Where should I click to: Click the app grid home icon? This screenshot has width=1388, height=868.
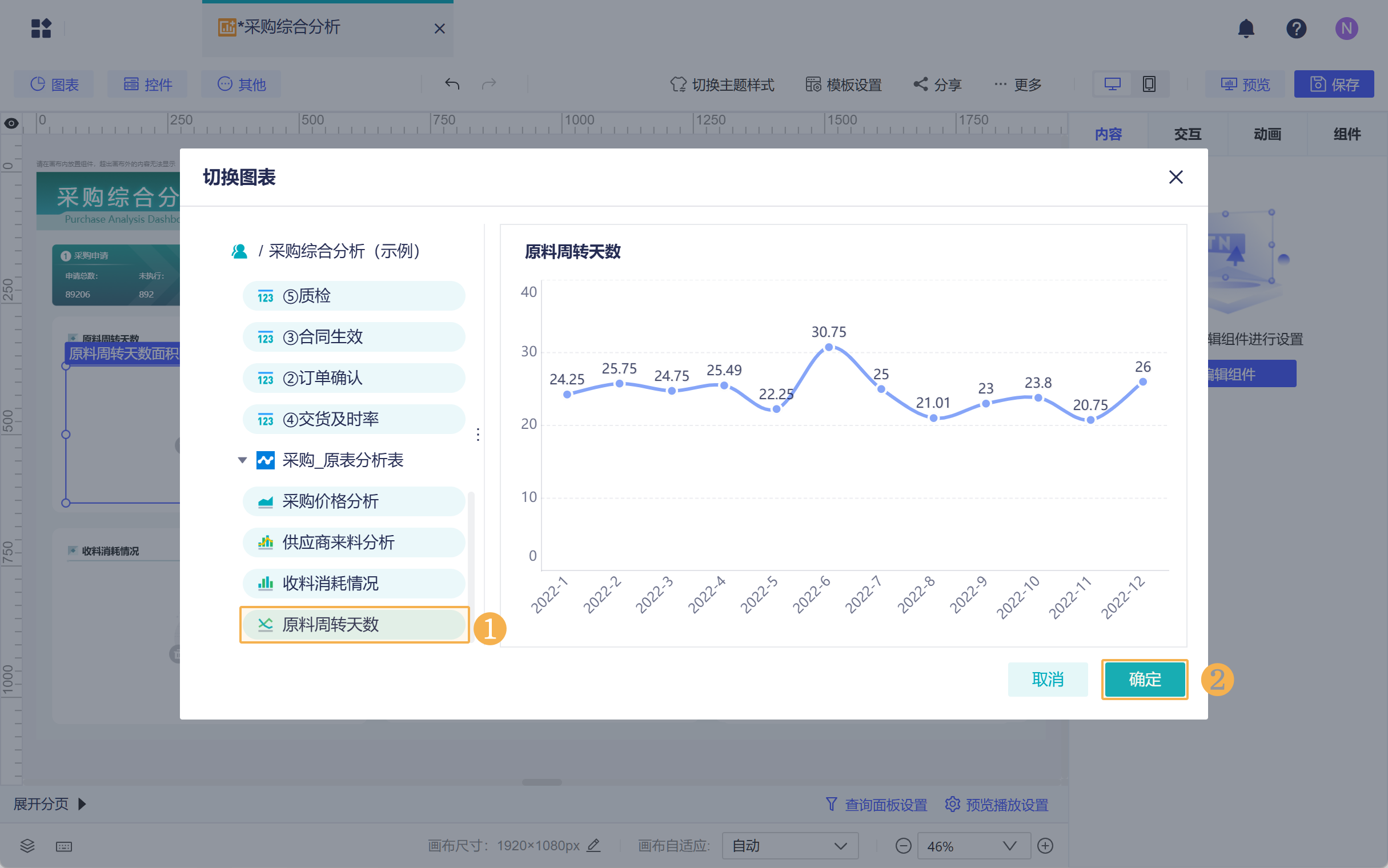41,28
